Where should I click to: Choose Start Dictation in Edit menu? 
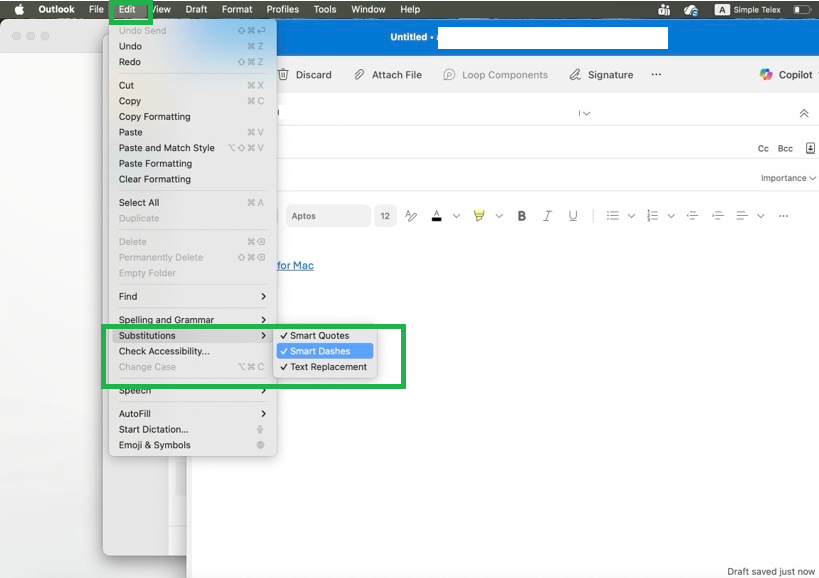tap(192, 429)
